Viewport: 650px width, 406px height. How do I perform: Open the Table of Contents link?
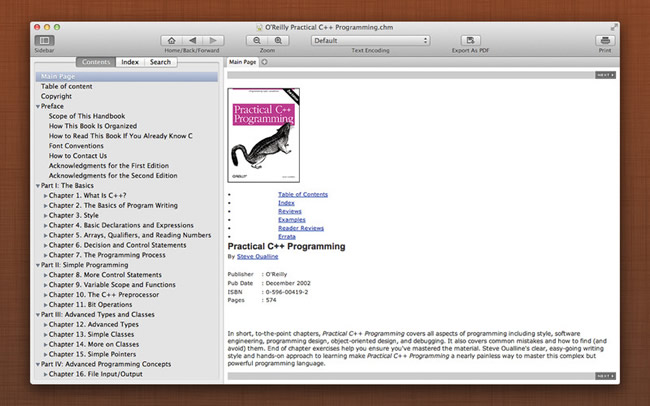302,194
